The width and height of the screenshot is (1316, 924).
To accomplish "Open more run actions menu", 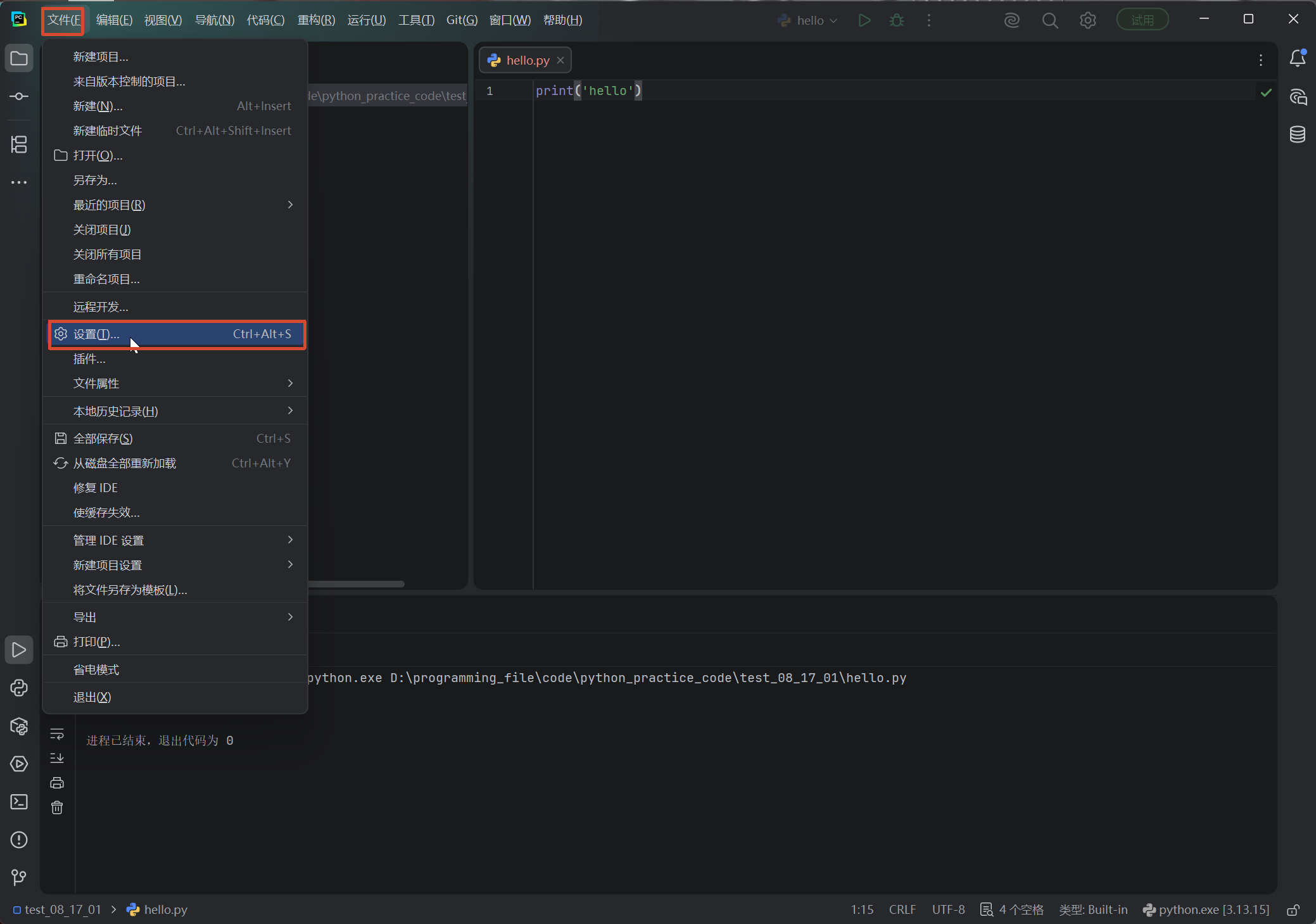I will point(929,20).
